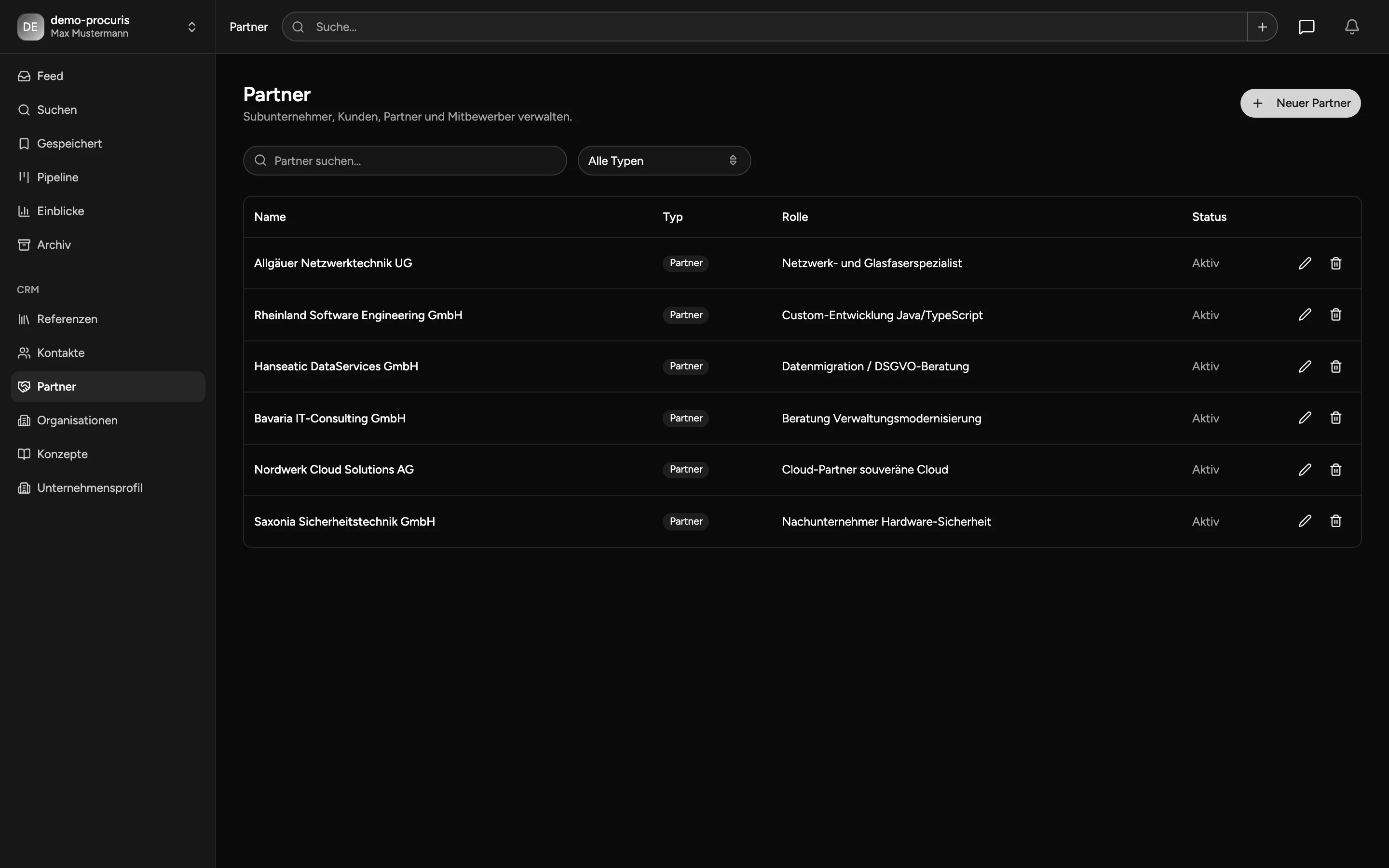Delete Rheinland Software Engineering GmbH via trash icon

(1335, 314)
